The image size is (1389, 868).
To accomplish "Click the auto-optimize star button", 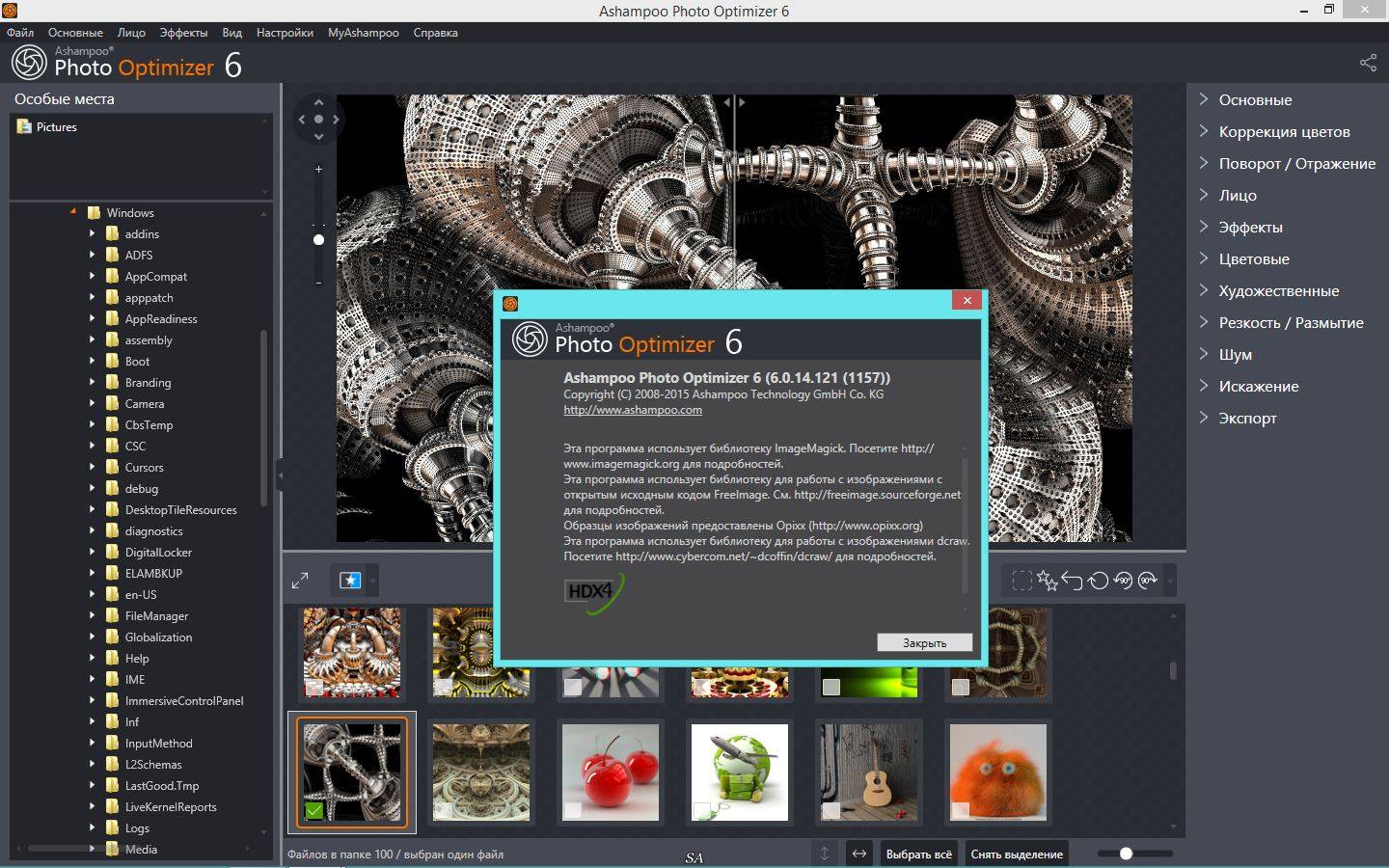I will pos(349,581).
